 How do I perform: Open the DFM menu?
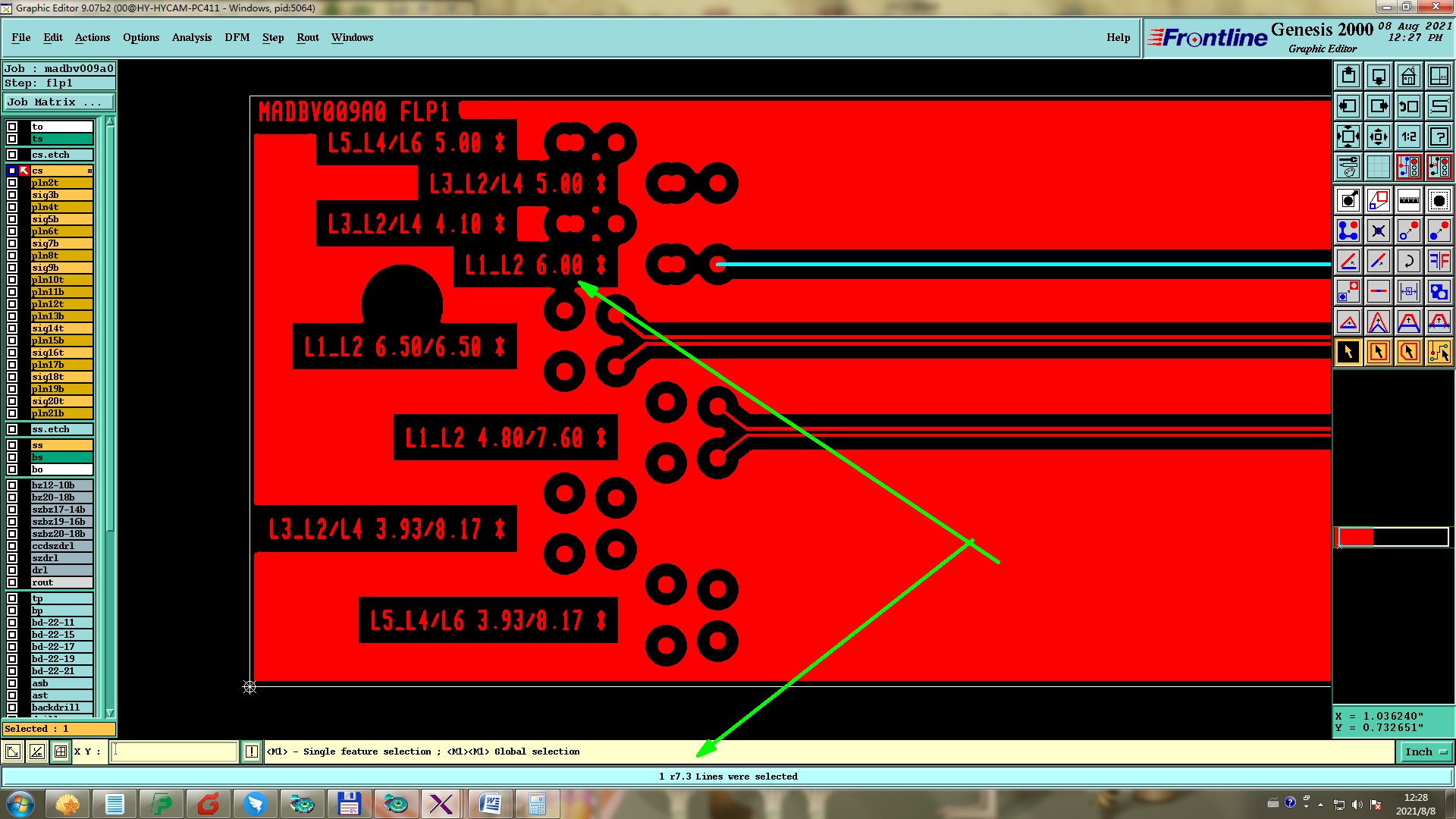237,37
